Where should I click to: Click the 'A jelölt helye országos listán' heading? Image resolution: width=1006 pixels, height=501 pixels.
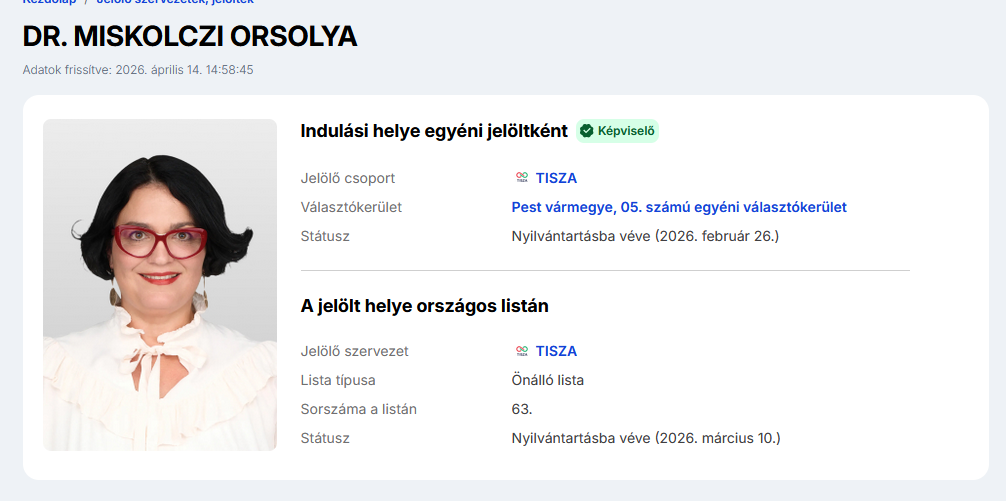(424, 306)
